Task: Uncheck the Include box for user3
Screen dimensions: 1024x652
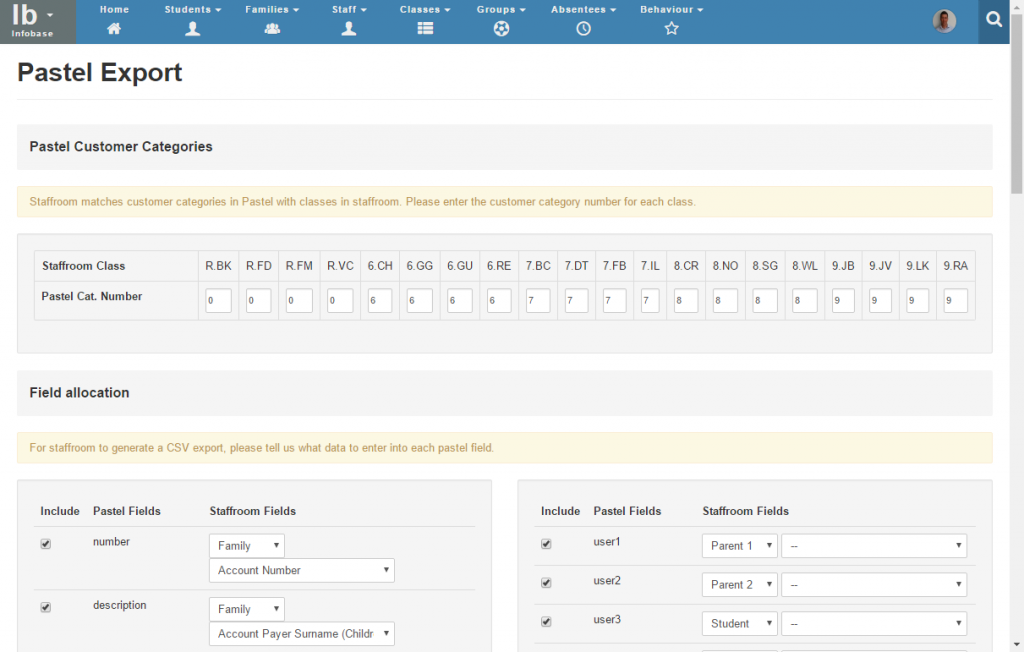Action: coord(547,621)
